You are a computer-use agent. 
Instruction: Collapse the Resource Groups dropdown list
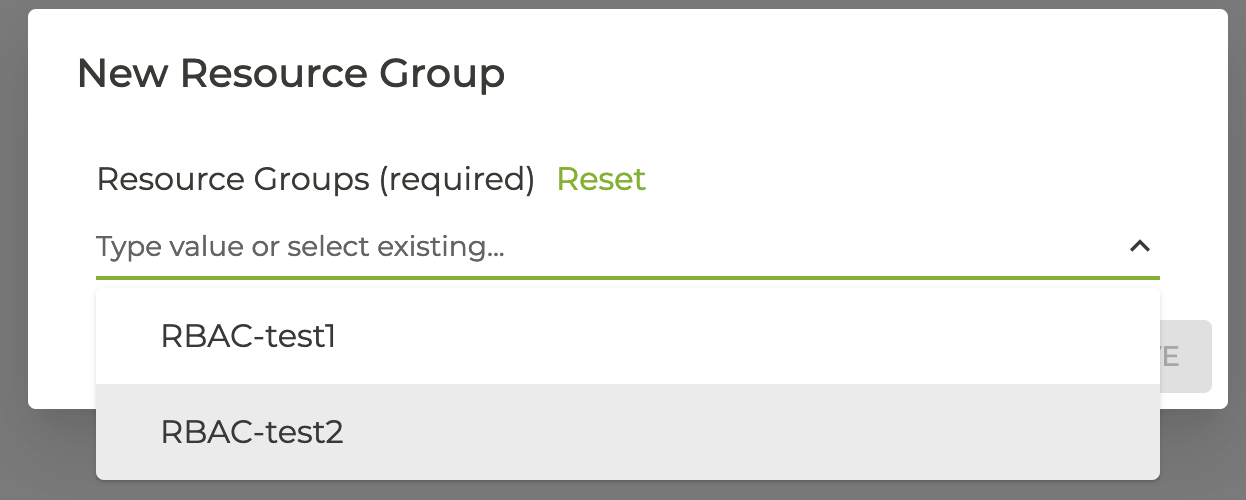pos(1140,246)
